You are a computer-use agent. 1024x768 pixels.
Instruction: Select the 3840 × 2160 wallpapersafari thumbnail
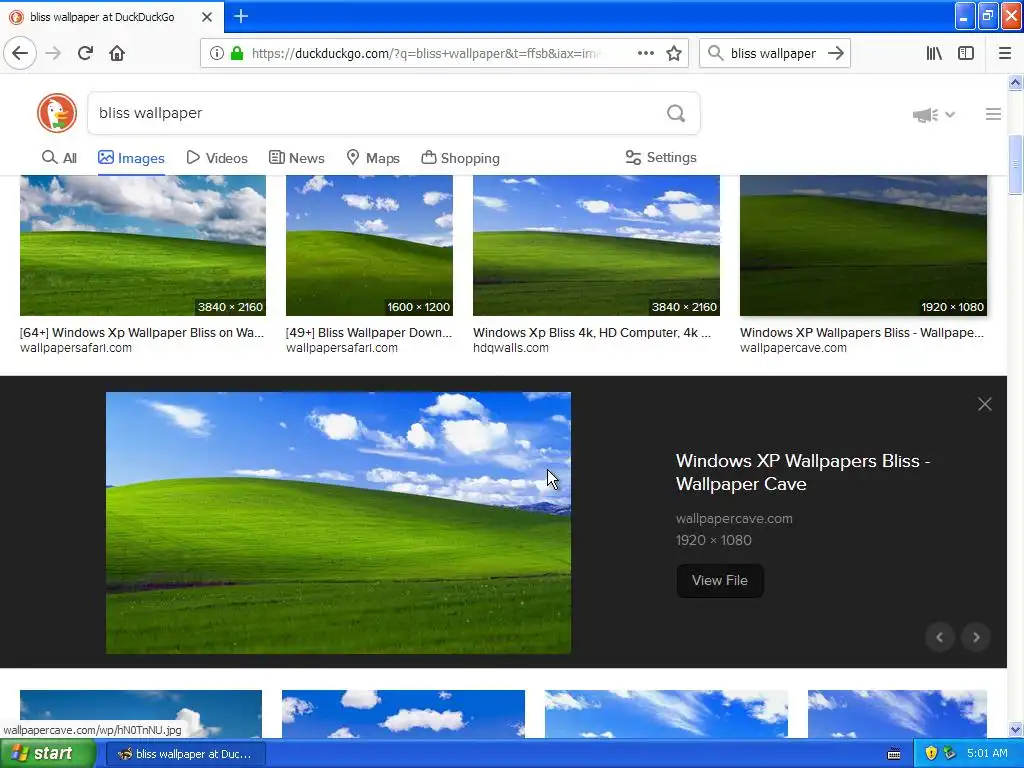pyautogui.click(x=143, y=246)
